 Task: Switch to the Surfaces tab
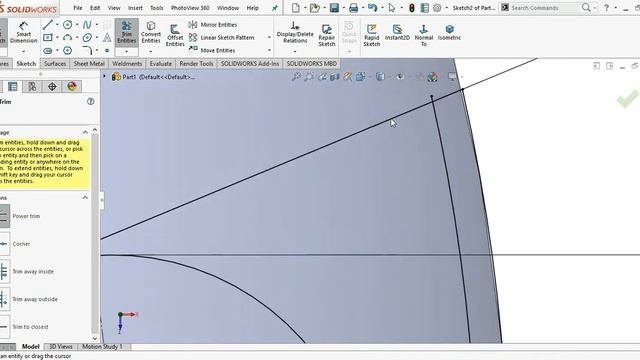55,63
